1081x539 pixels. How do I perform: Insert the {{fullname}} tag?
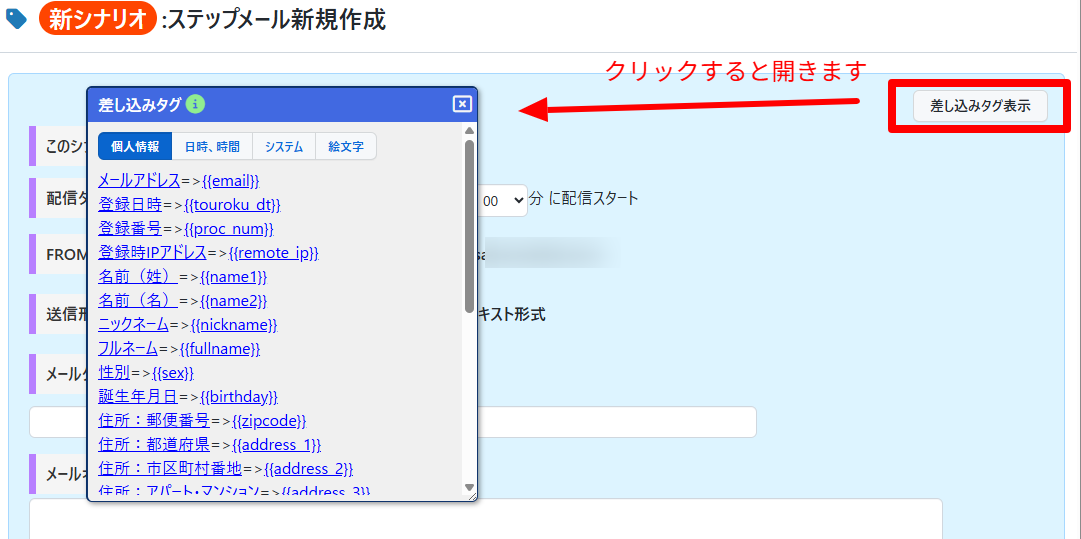[x=220, y=349]
